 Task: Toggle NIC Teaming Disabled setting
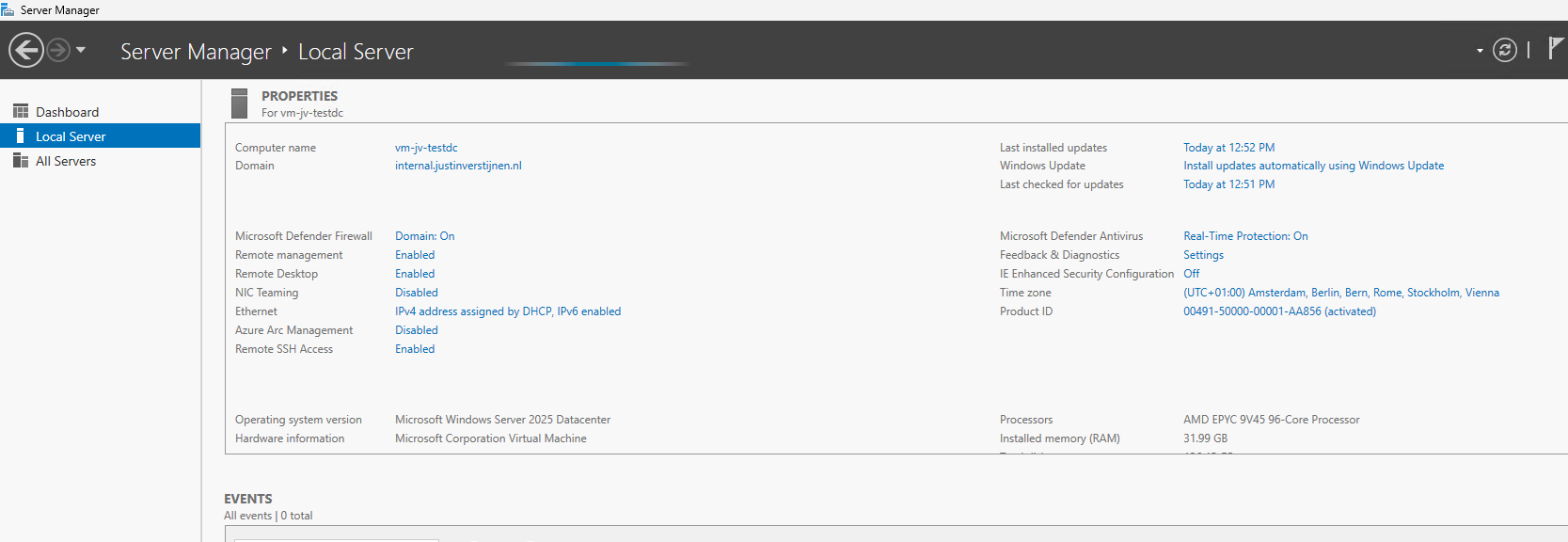(417, 293)
